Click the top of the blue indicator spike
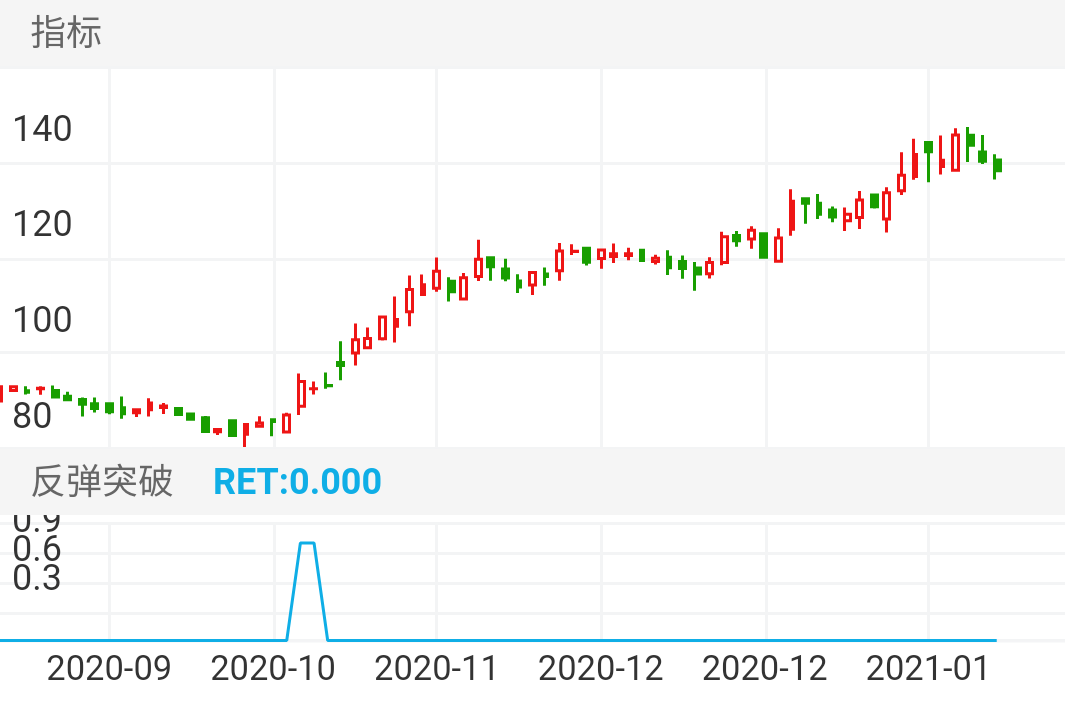The image size is (1065, 708). coord(308,543)
